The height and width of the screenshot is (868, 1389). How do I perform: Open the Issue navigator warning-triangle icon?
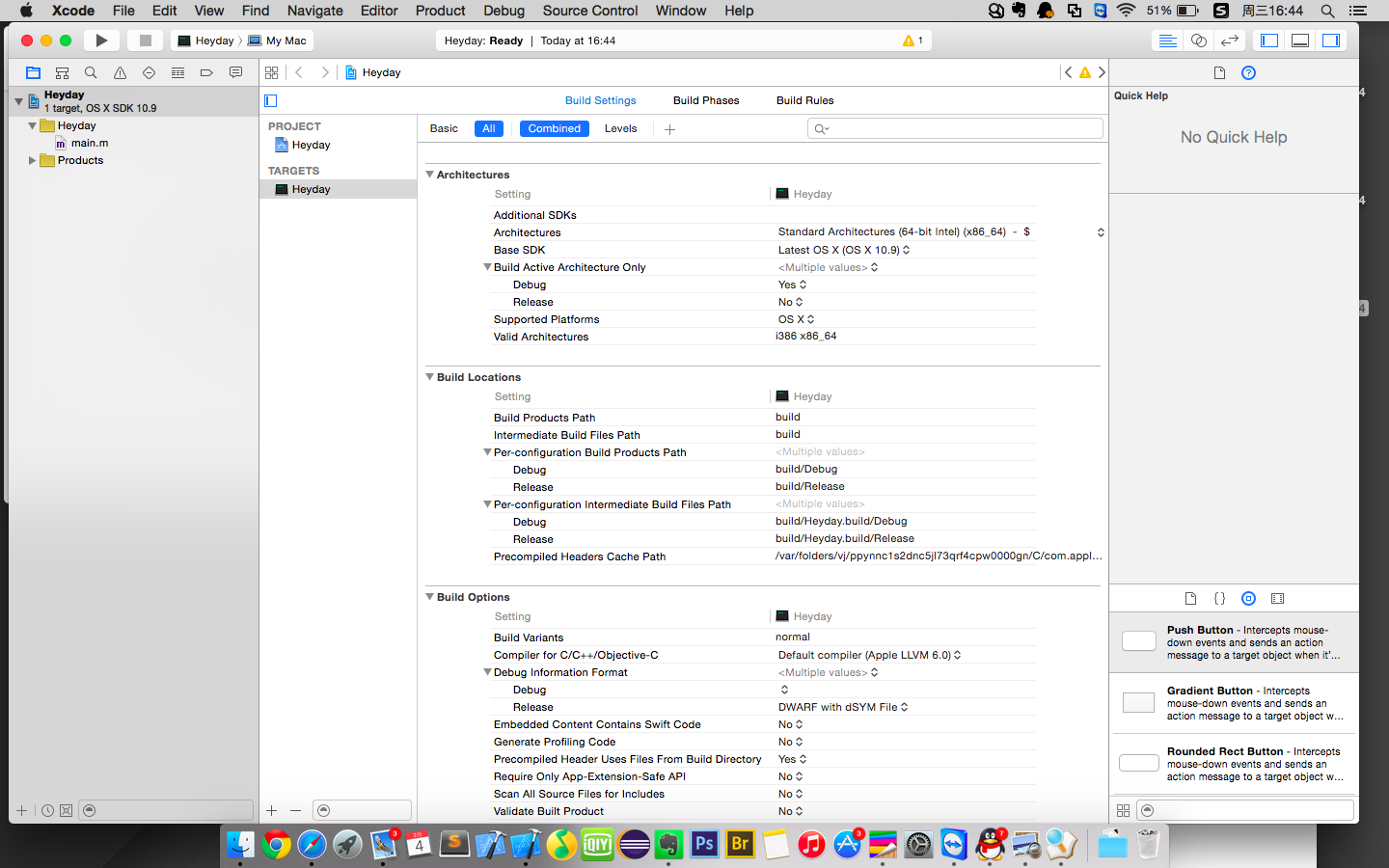120,72
